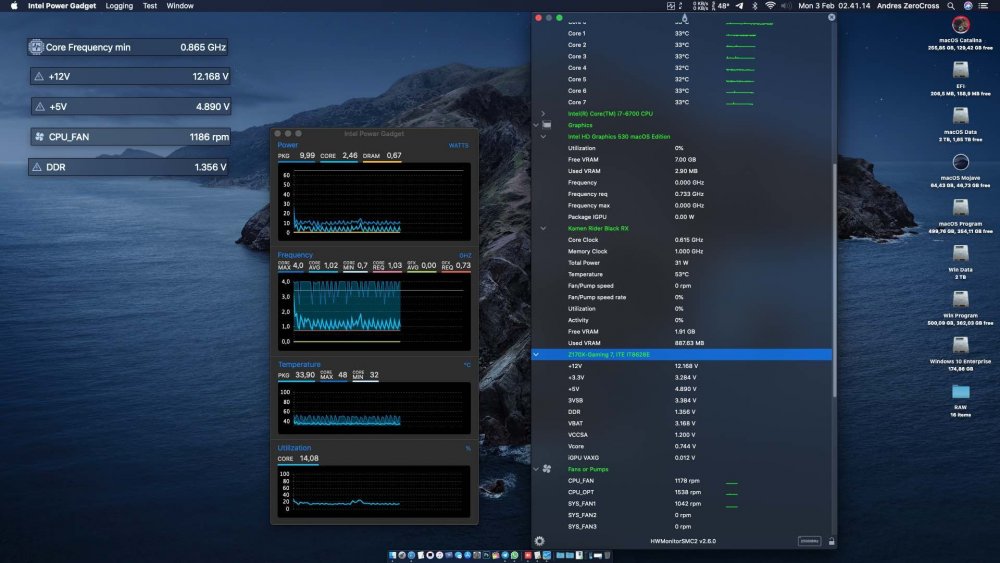The image size is (1000, 563).
Task: Select the SYS_FAN1 row
Action: pos(682,504)
